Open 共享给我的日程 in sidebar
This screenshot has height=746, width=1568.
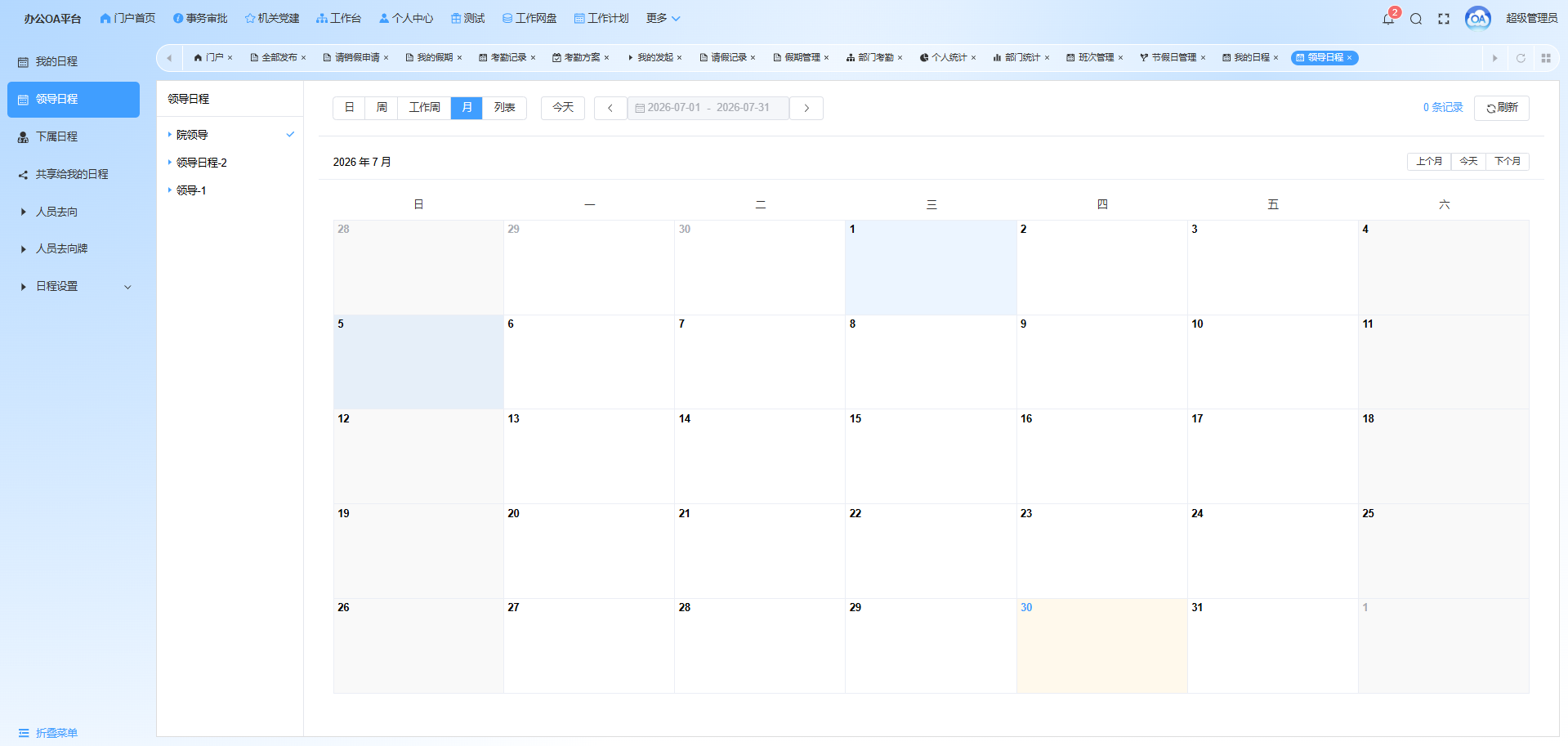click(x=74, y=175)
